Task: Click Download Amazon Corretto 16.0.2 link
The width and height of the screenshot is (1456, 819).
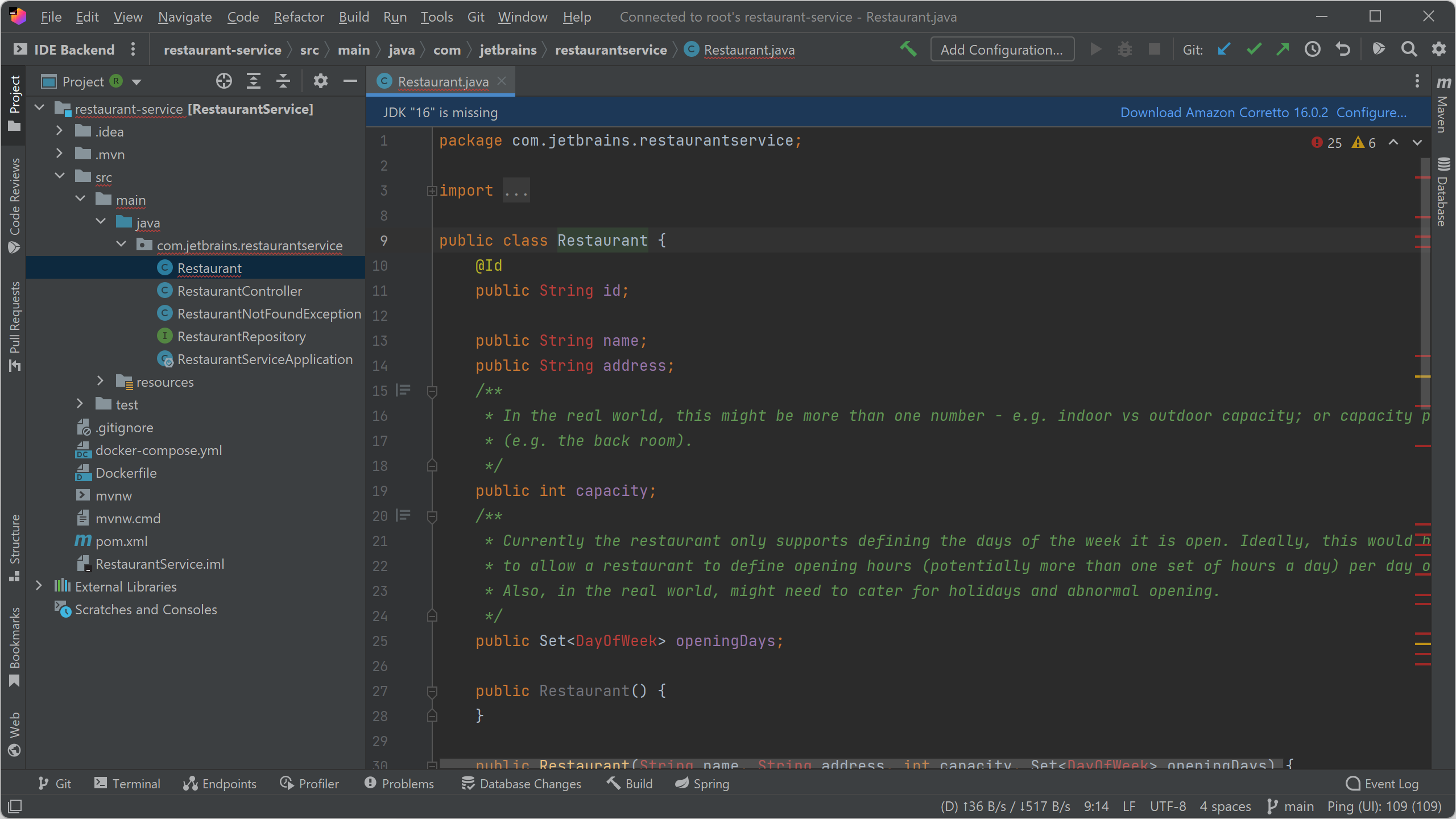Action: [1224, 113]
